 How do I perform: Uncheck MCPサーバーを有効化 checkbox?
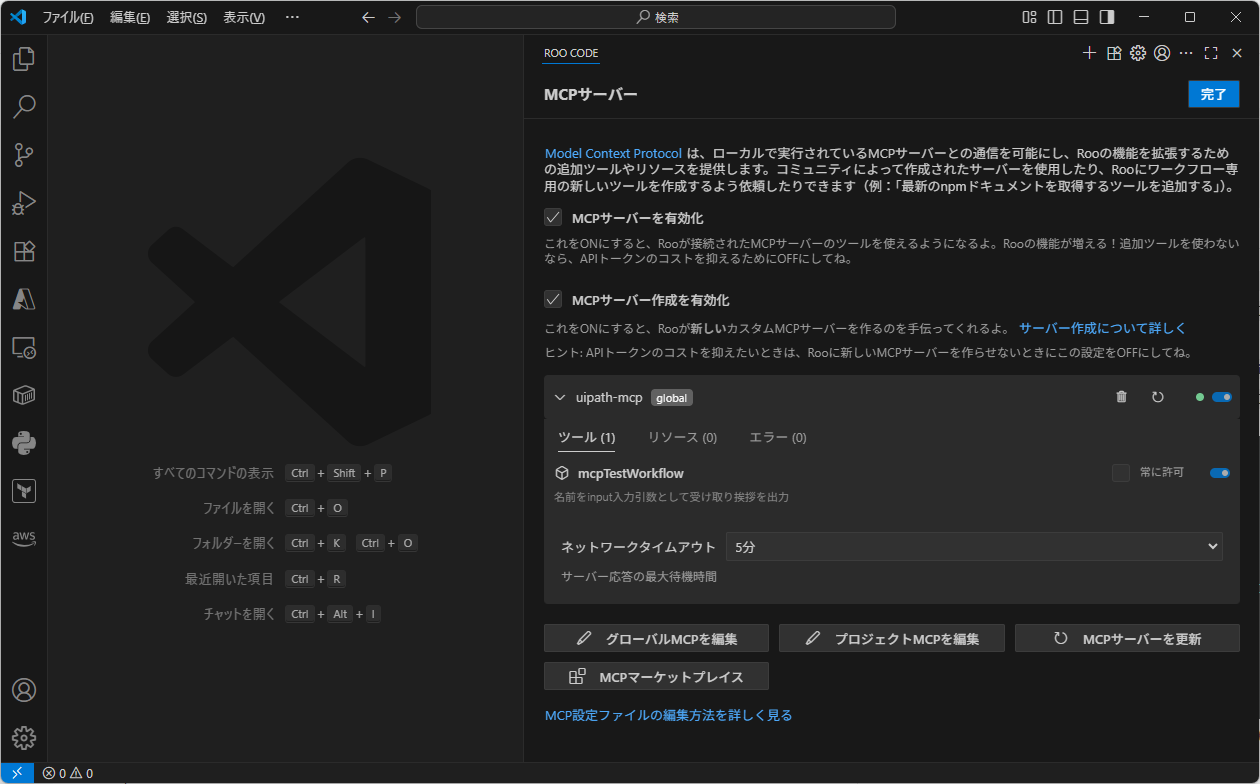pos(553,217)
